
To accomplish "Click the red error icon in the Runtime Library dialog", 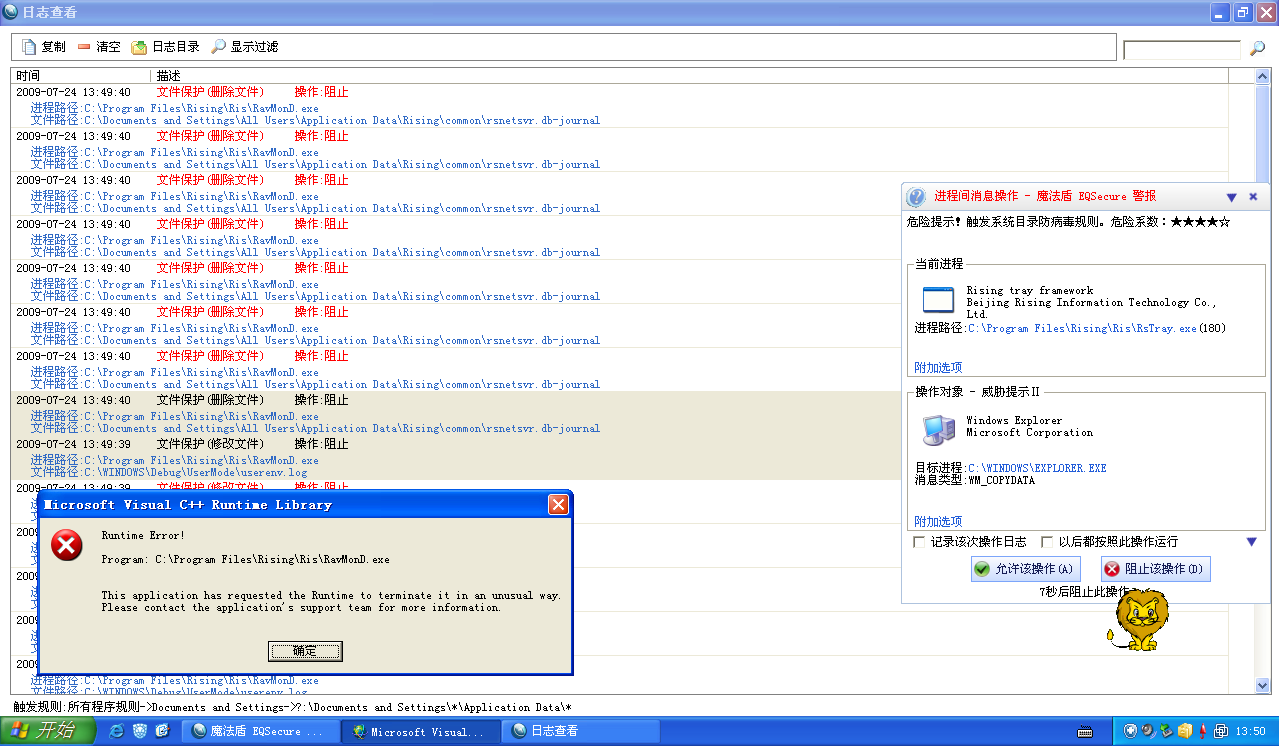I will 67,546.
